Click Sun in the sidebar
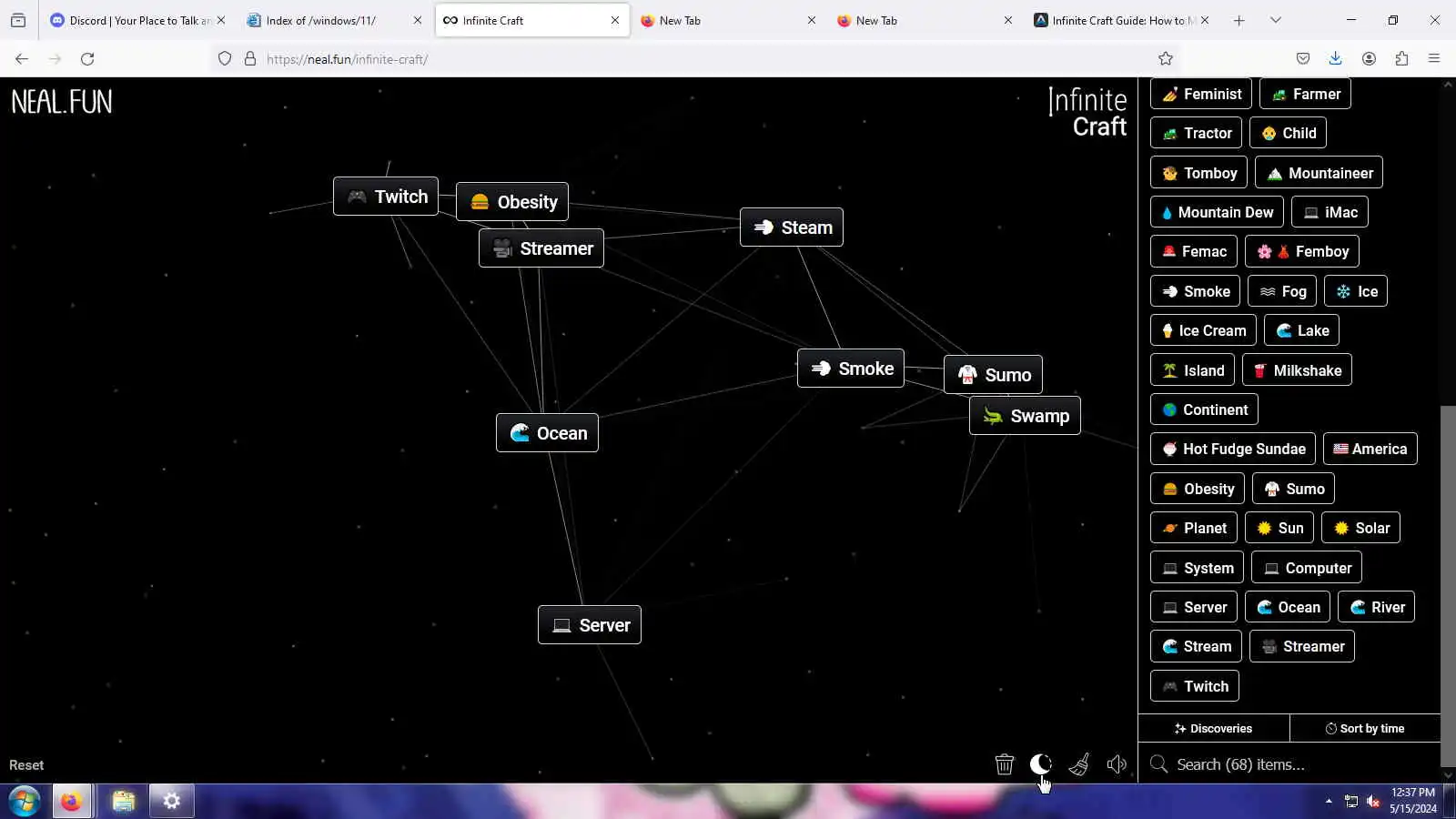 [x=1279, y=528]
